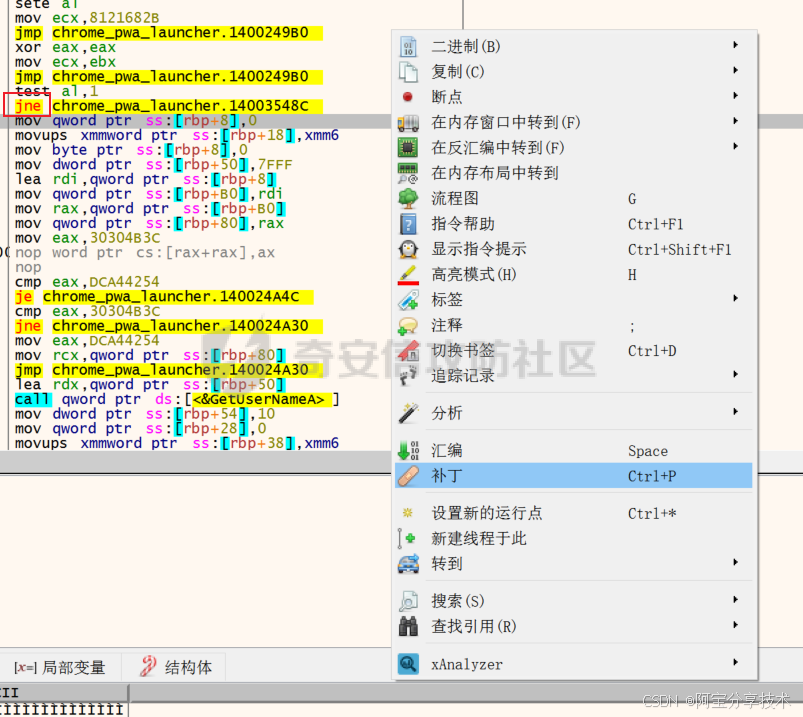Screen dimensions: 803x717
Task: Open 查找引用(R) menu entry
Action: point(574,626)
